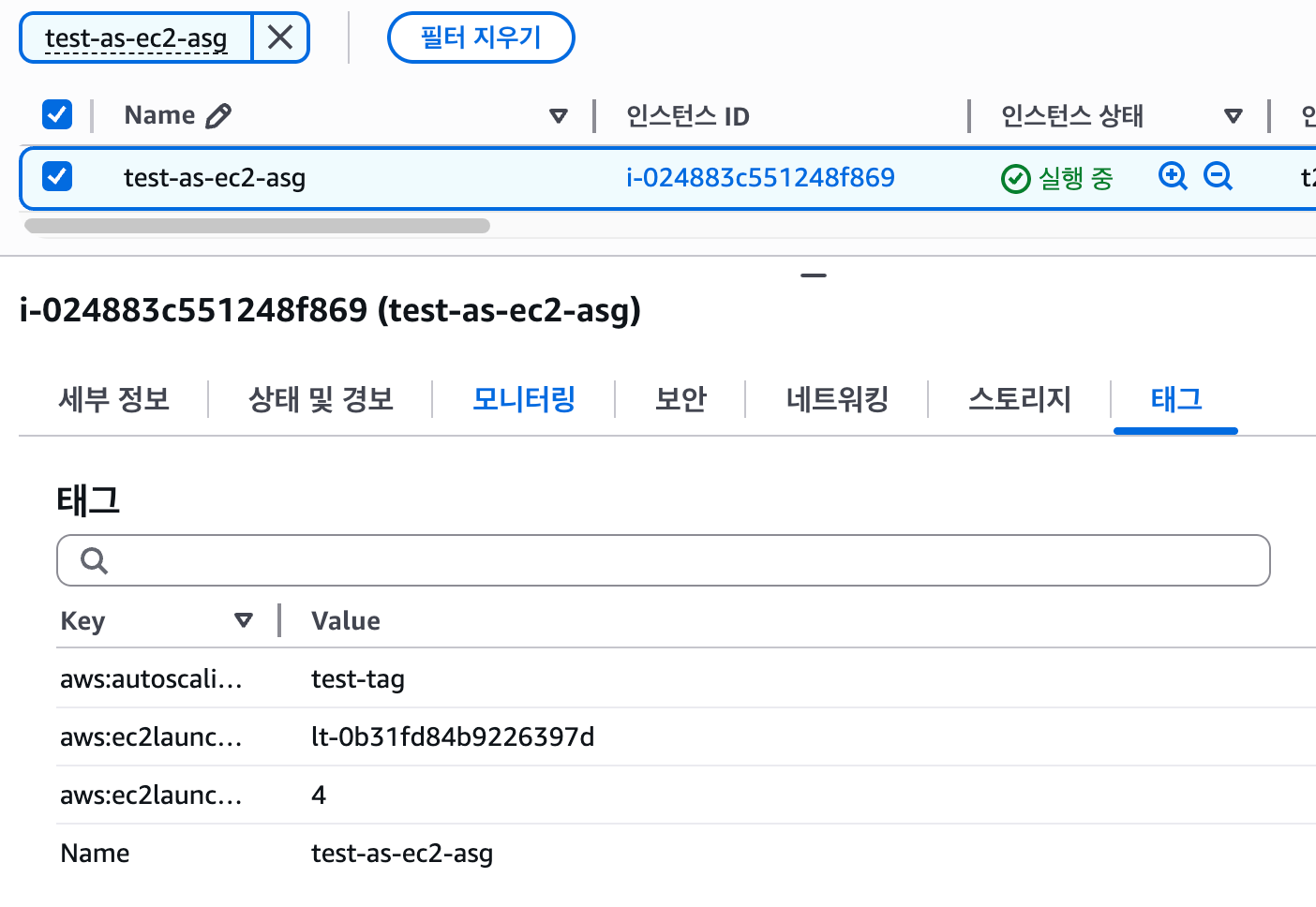
Task: Click the instance detail heading i-024883c551248f869
Action: (x=330, y=309)
